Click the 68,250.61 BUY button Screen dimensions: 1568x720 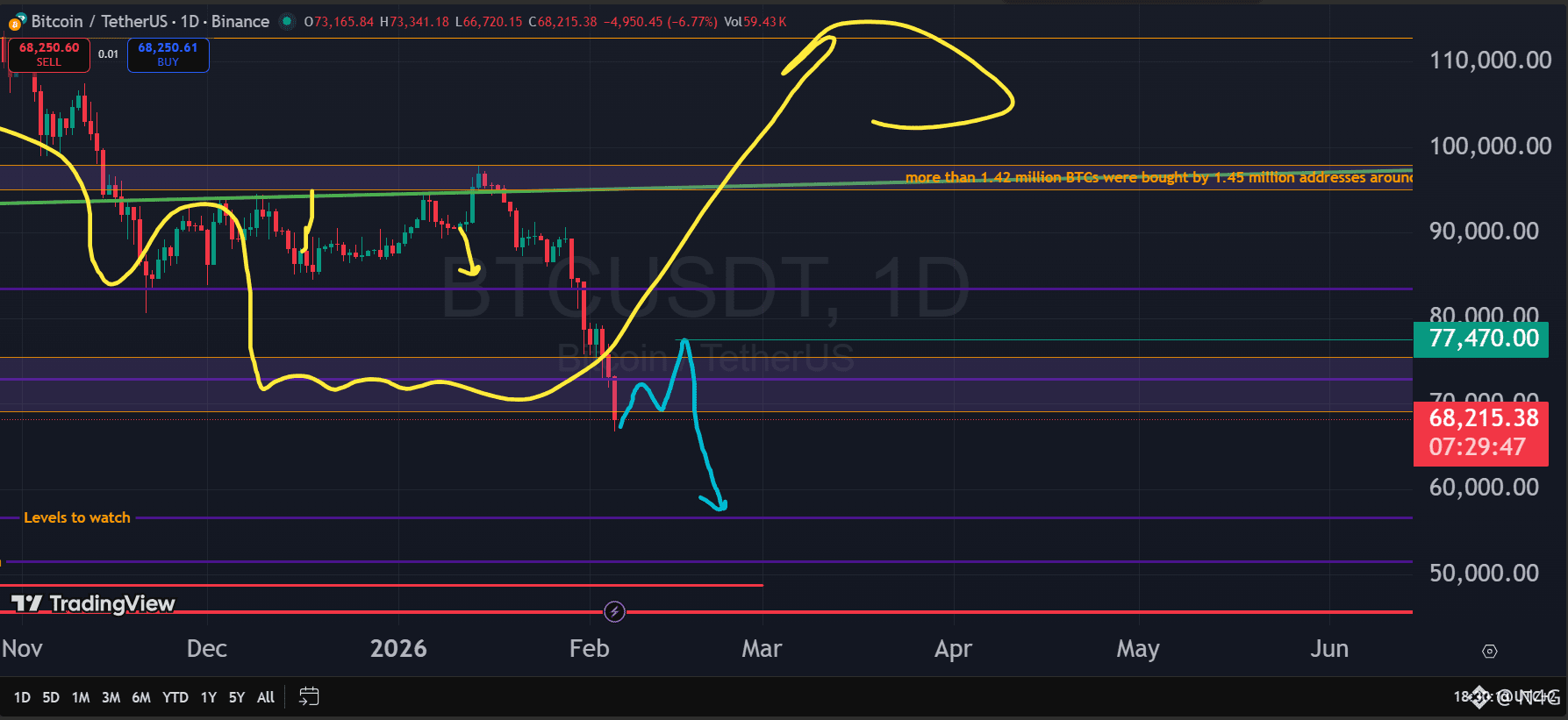(x=168, y=54)
